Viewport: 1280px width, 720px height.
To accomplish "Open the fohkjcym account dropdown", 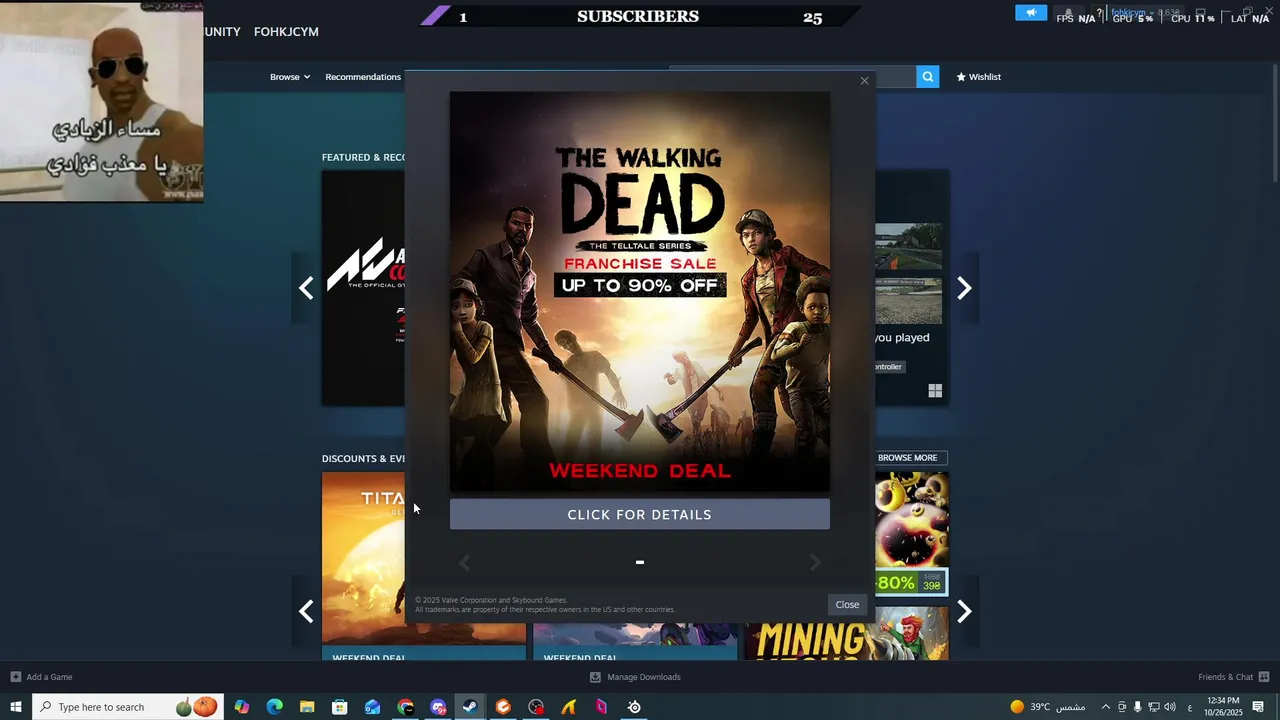I will [1133, 13].
